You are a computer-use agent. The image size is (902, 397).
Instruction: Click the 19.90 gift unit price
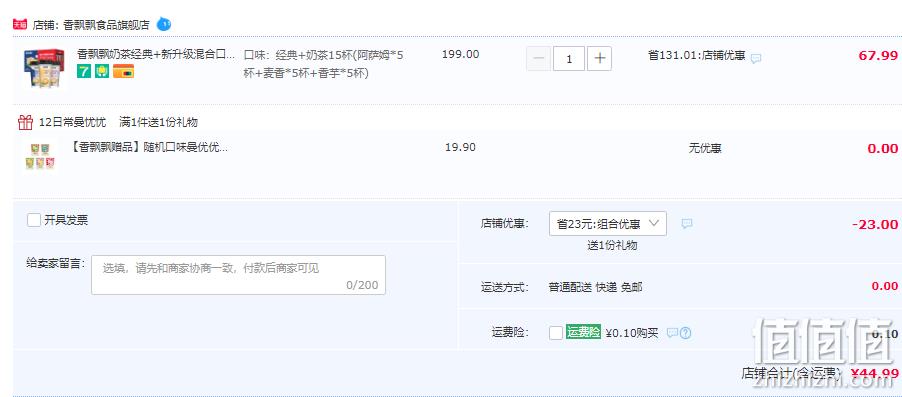coord(460,147)
